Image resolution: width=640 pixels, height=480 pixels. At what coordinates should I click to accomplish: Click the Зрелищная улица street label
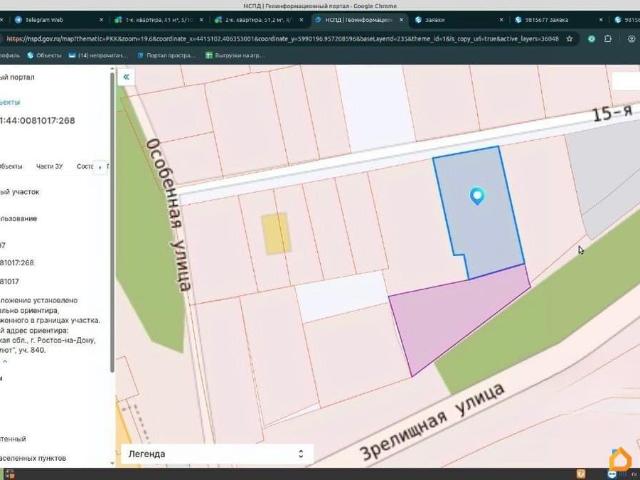(433, 420)
